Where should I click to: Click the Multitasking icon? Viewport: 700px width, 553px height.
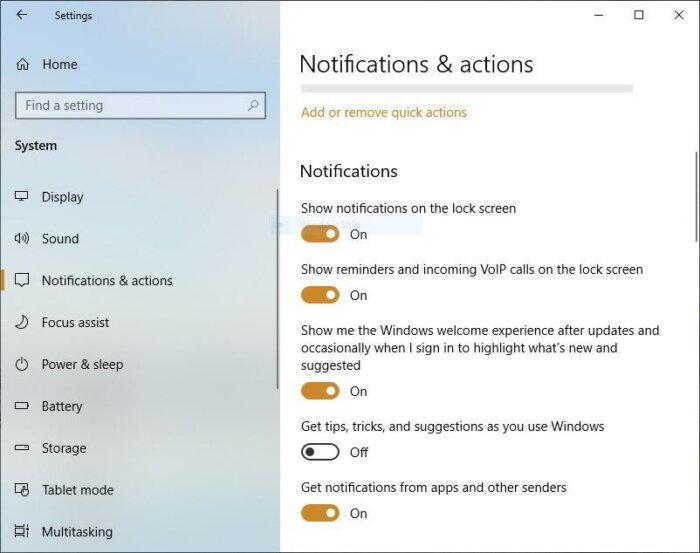click(x=21, y=531)
